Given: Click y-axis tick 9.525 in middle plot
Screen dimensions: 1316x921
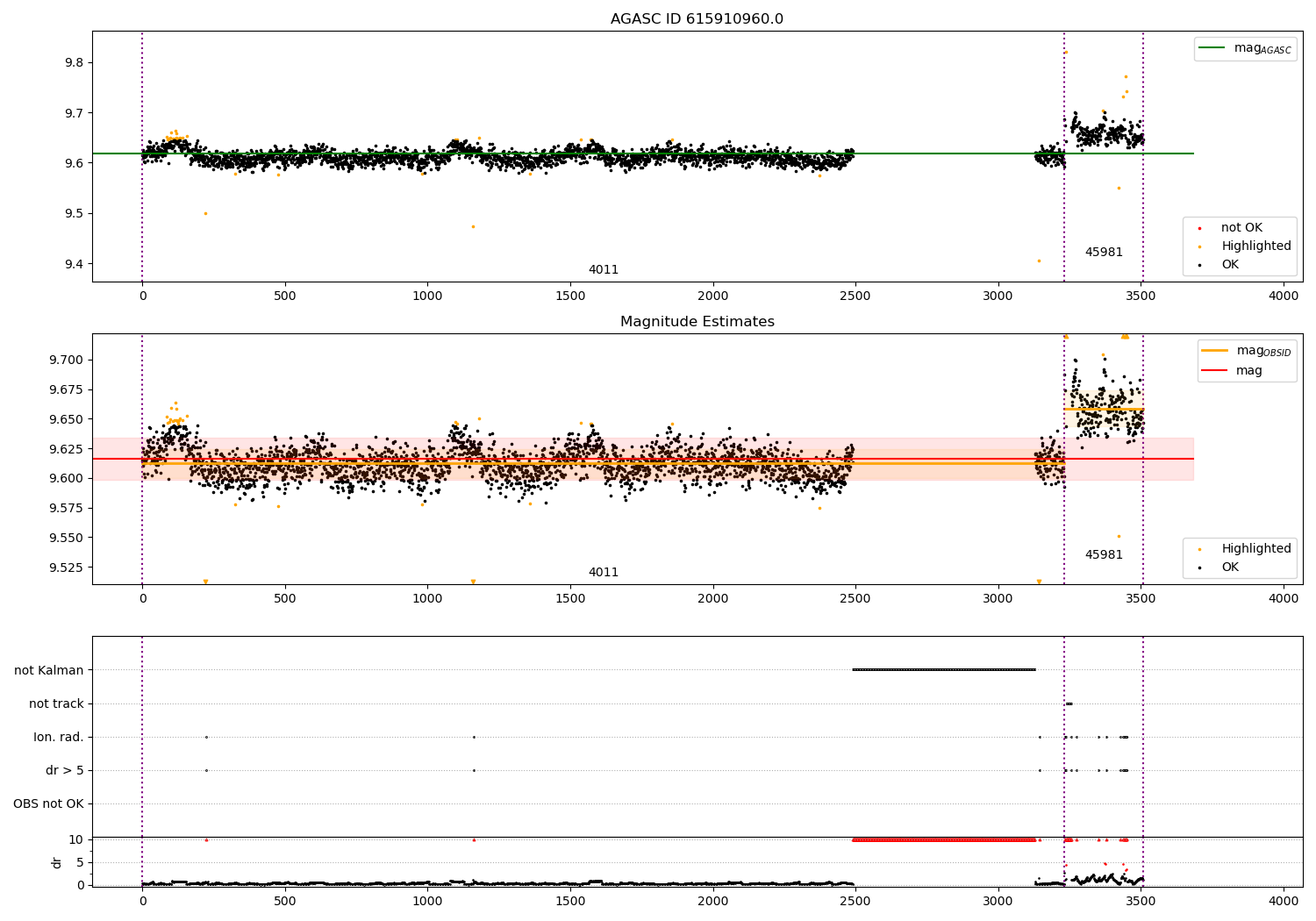Looking at the screenshot, I should (66, 568).
